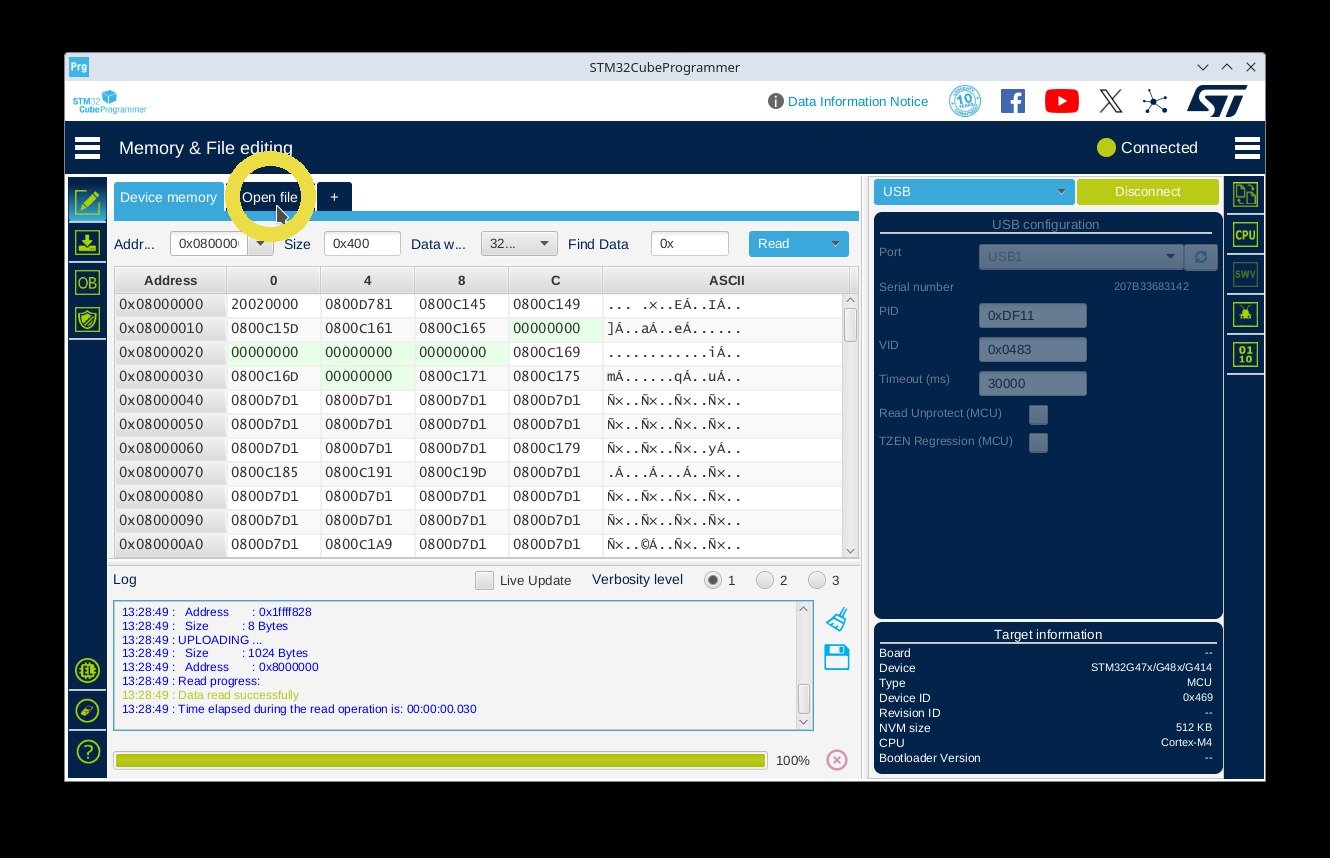1330x858 pixels.
Task: Open the left hamburger menu
Action: pyautogui.click(x=88, y=148)
